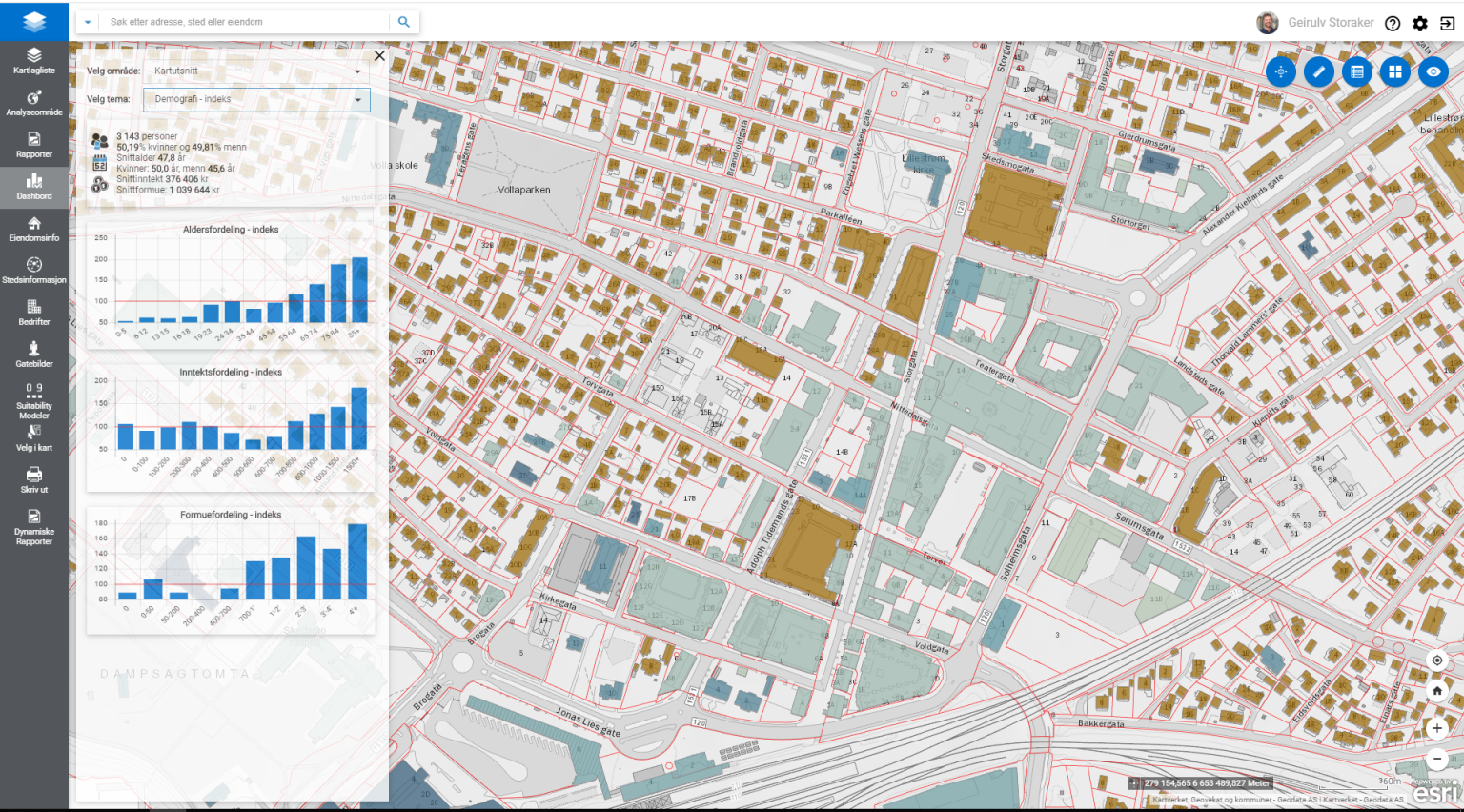This screenshot has width=1464, height=812.
Task: Zoom out with the minus button
Action: pyautogui.click(x=1437, y=760)
